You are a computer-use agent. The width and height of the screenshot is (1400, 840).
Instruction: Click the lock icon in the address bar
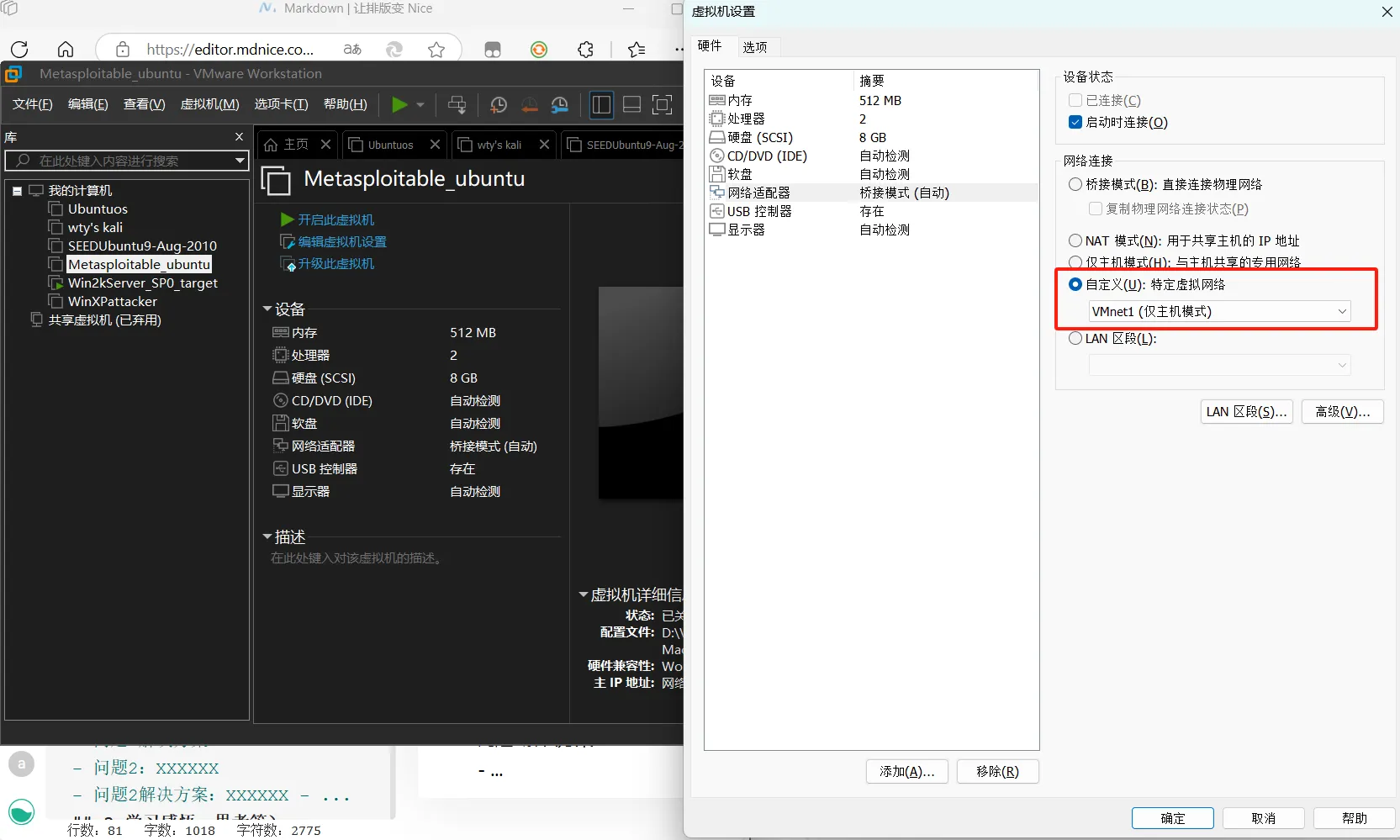[x=123, y=50]
